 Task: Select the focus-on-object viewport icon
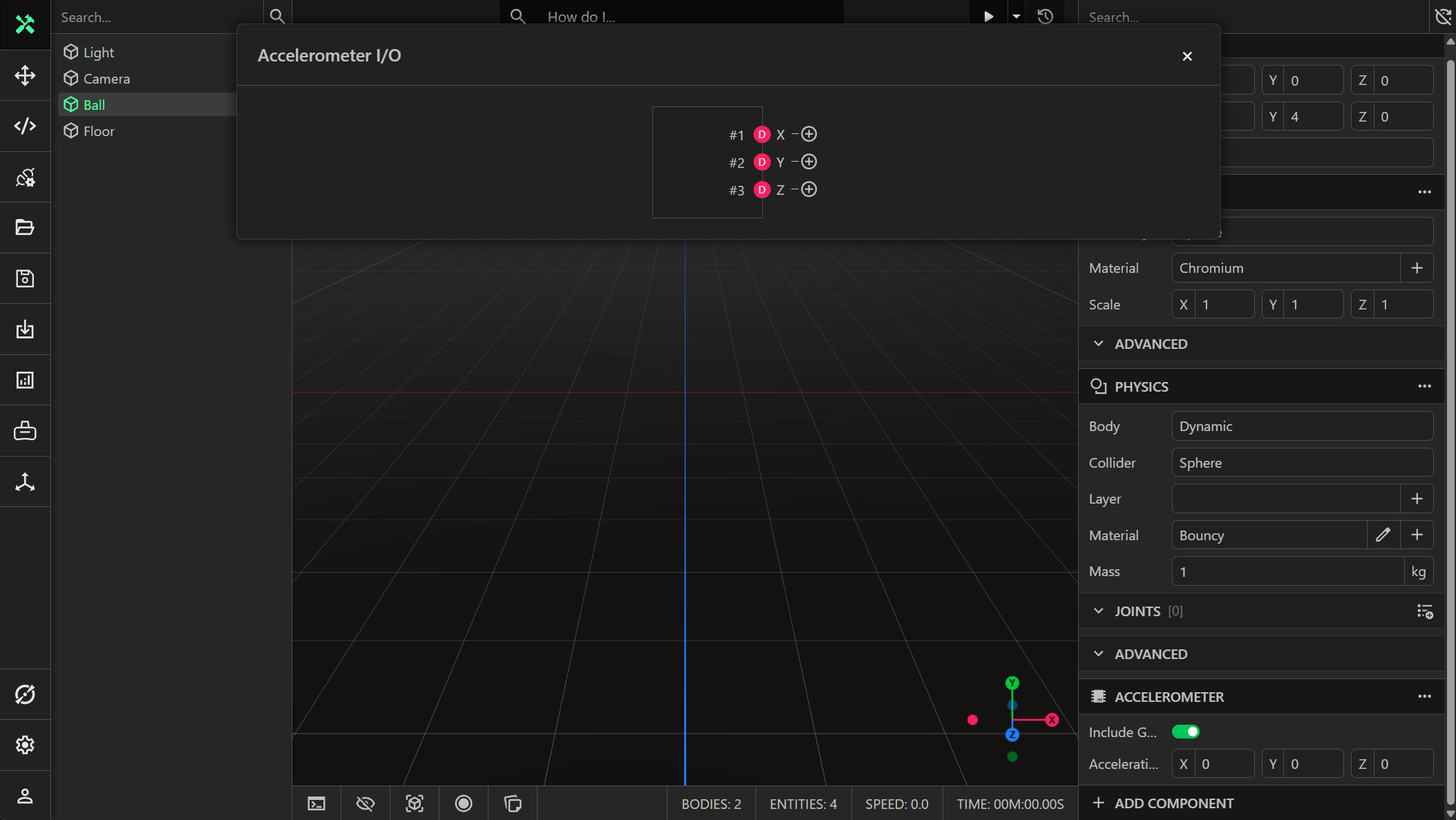415,803
